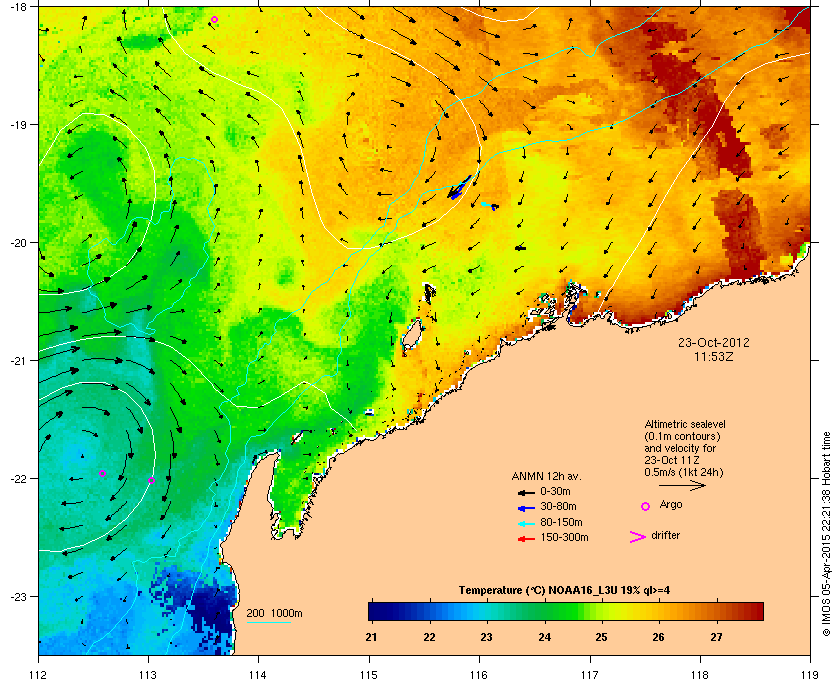Click the longitude axis label '119'
The height and width of the screenshot is (680, 840).
pyautogui.click(x=809, y=674)
